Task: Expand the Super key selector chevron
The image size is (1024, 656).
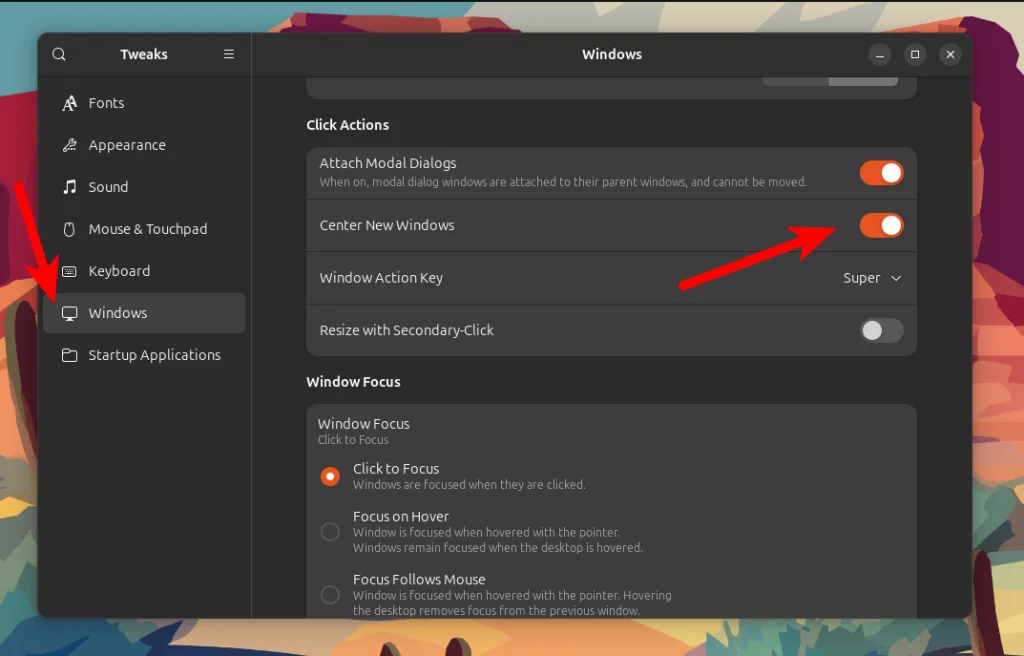Action: [896, 278]
